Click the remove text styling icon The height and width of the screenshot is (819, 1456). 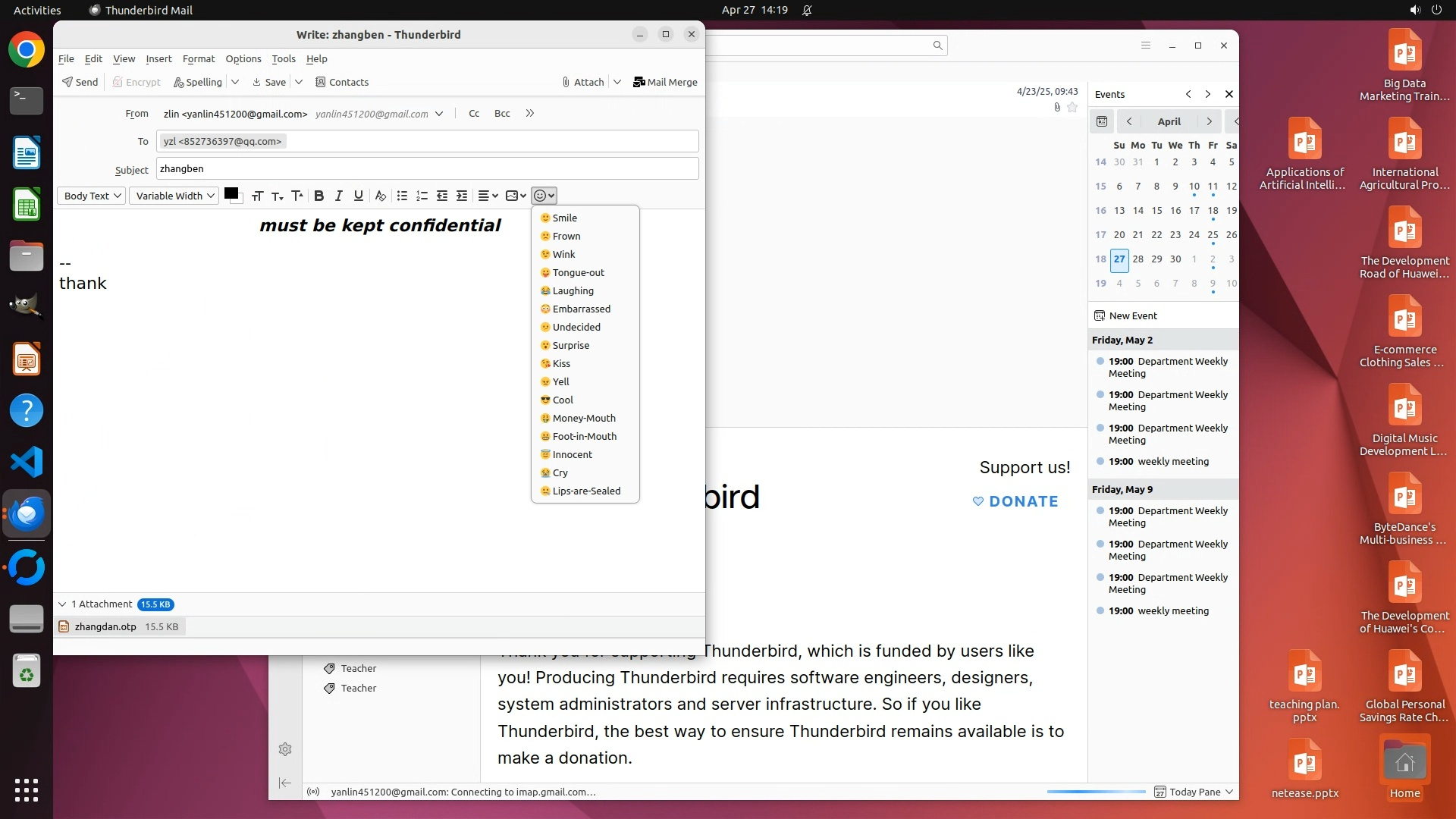tap(381, 196)
